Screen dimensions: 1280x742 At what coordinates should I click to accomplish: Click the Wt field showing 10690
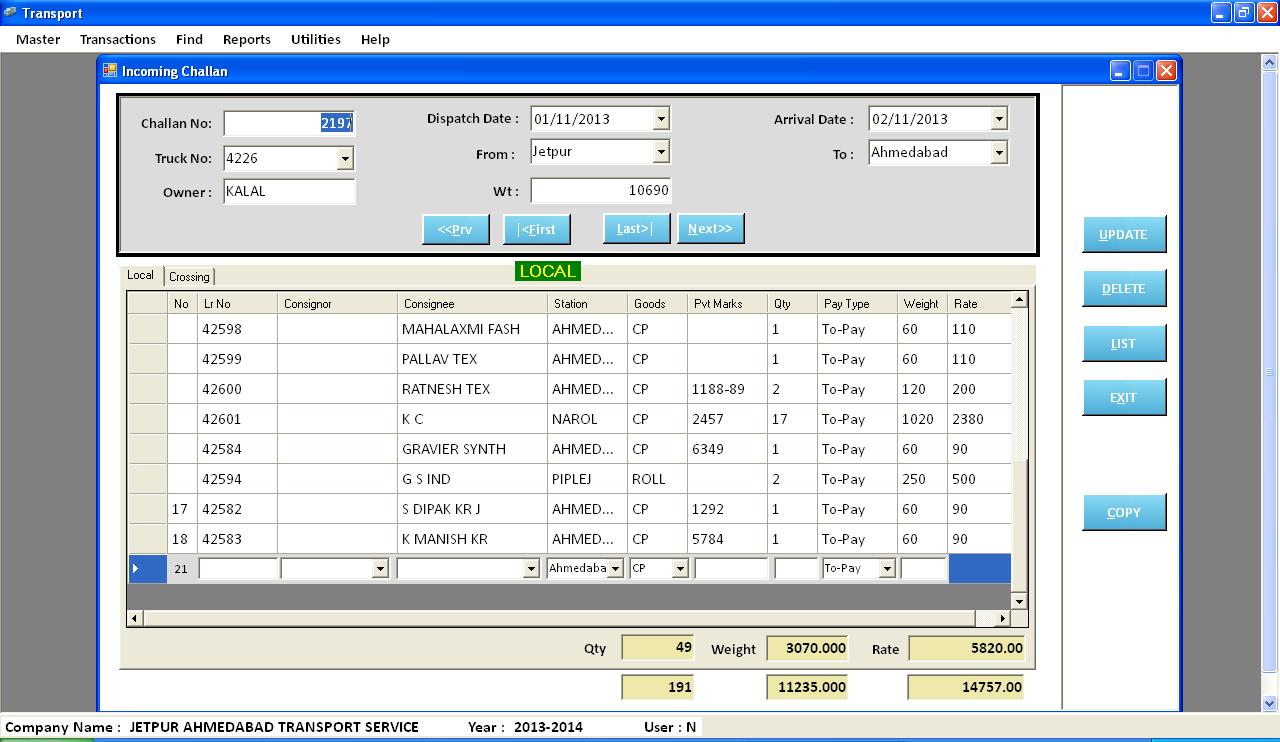coord(600,190)
